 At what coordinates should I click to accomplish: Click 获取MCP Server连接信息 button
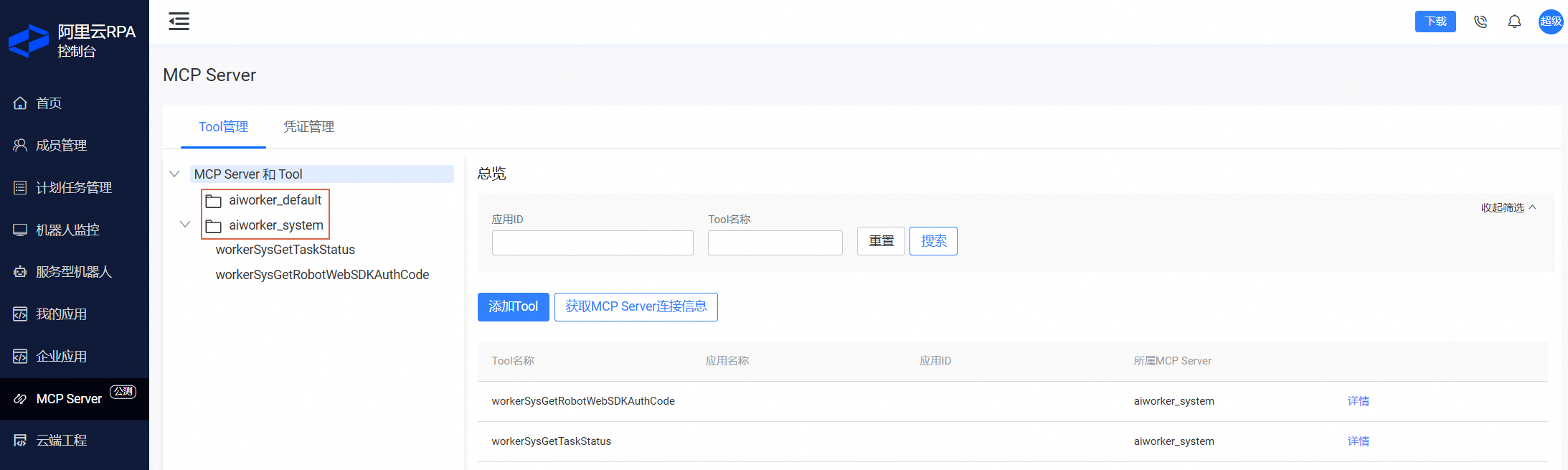[x=636, y=307]
